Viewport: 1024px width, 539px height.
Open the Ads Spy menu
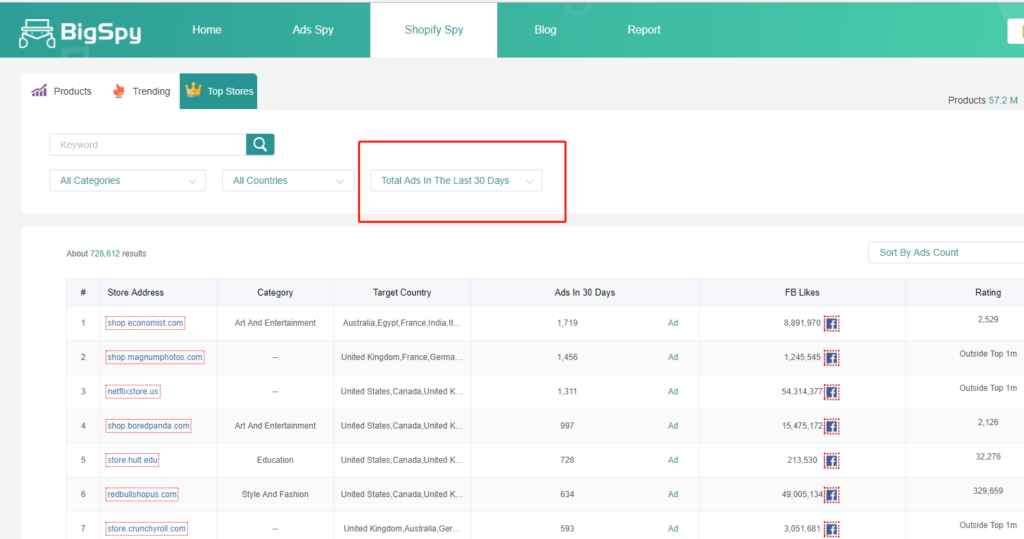coord(313,30)
